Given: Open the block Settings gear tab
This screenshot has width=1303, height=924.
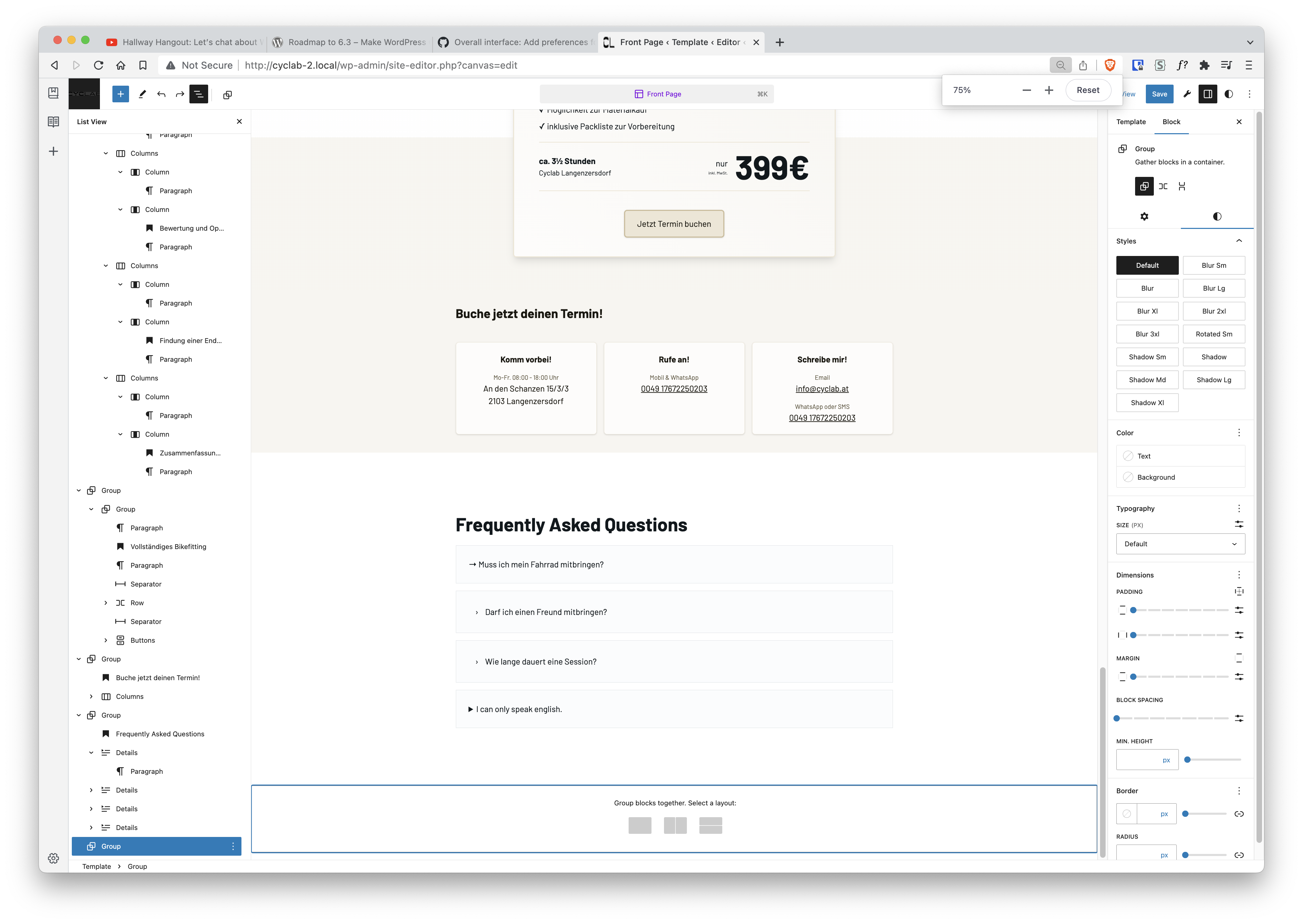Looking at the screenshot, I should [1144, 217].
